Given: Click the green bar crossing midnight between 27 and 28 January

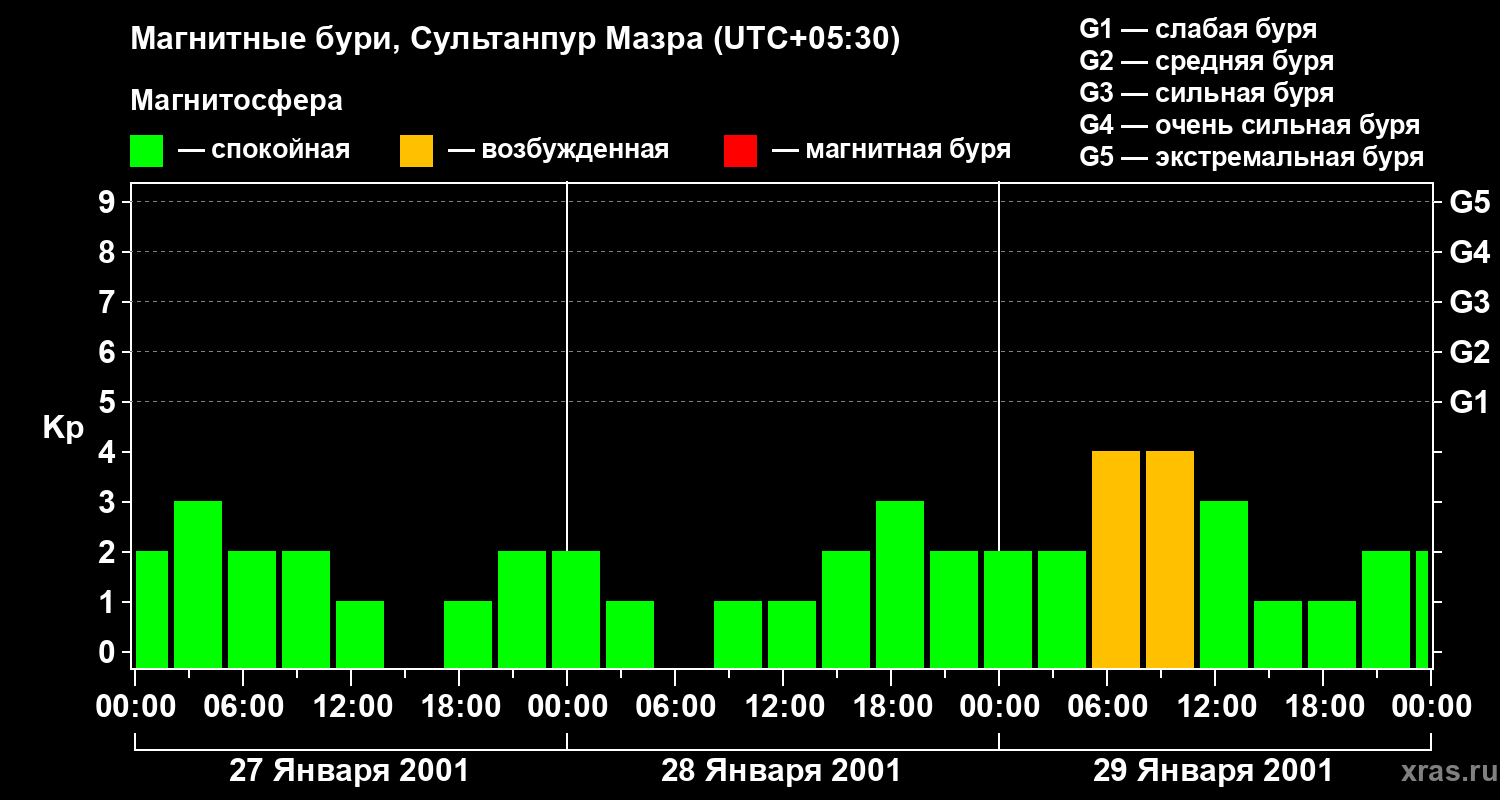Looking at the screenshot, I should point(576,609).
